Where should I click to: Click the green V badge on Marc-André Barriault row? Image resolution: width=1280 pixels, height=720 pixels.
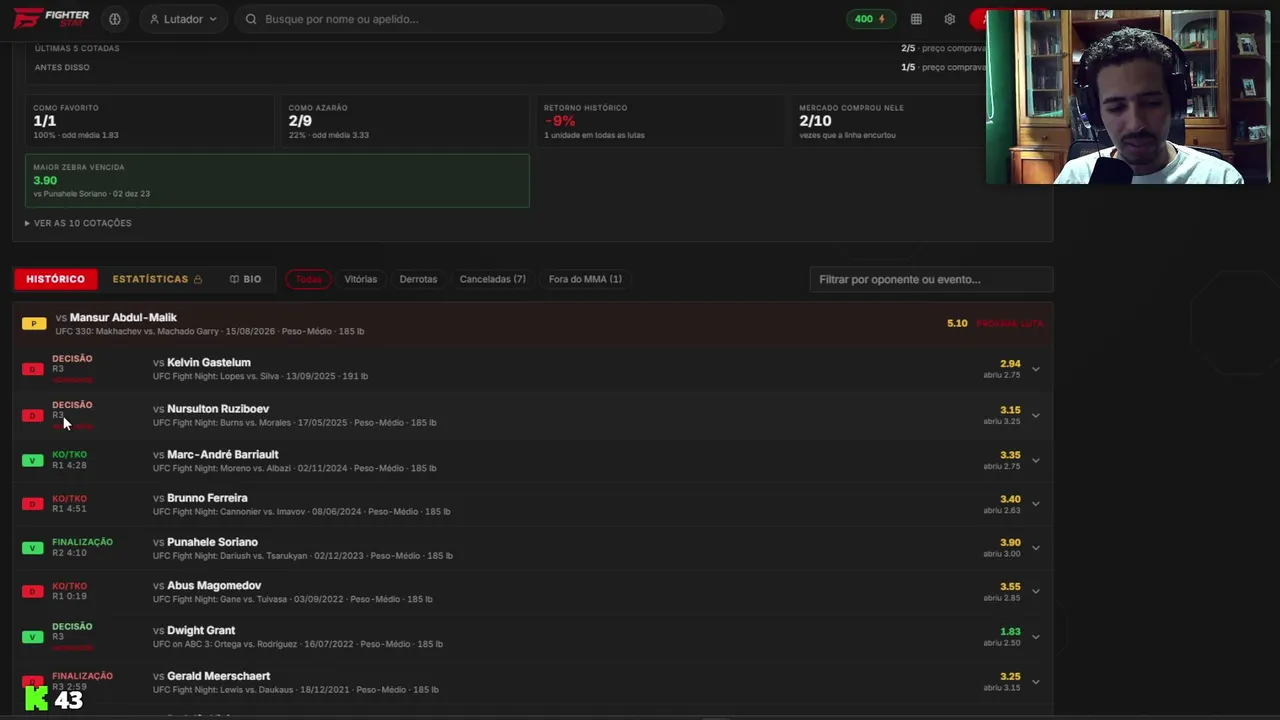point(33,461)
